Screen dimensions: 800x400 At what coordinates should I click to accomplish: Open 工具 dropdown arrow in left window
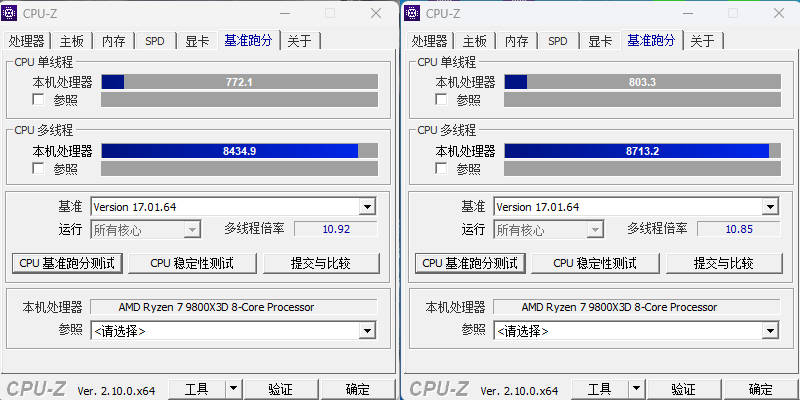pyautogui.click(x=234, y=390)
